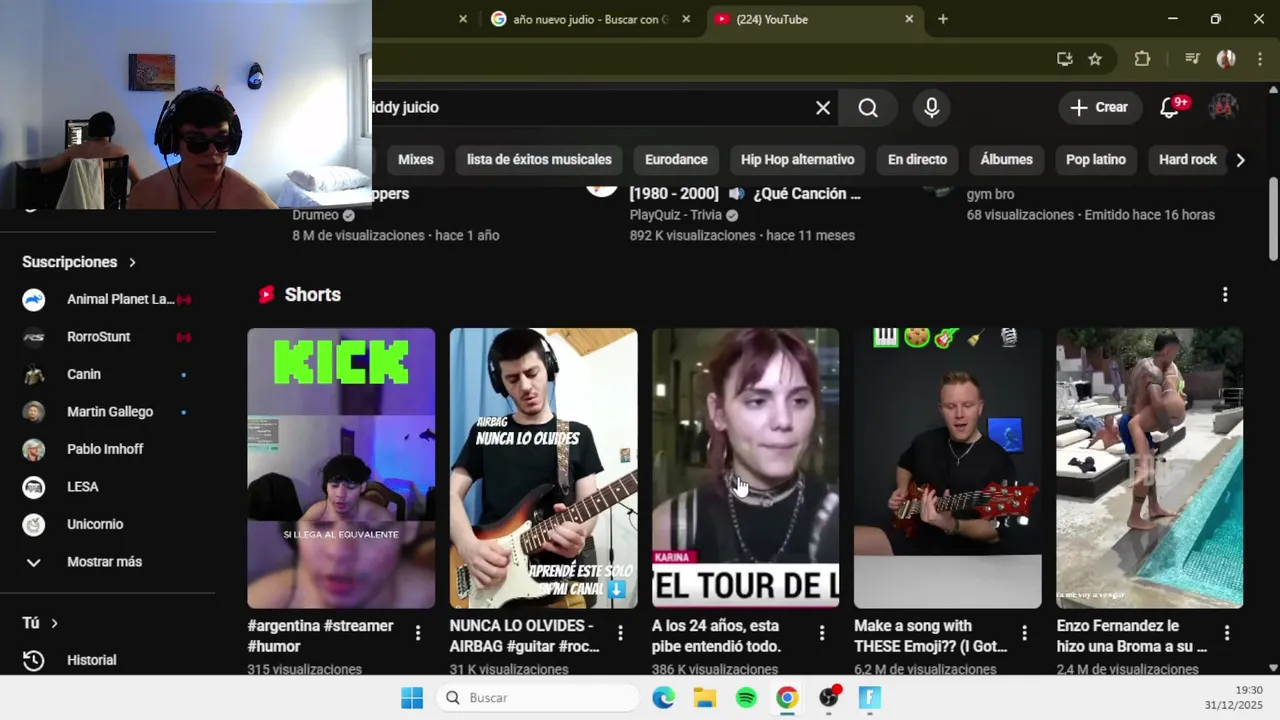The height and width of the screenshot is (720, 1280).
Task: Open options for NUNCA LO OLVIDES short
Action: [620, 633]
